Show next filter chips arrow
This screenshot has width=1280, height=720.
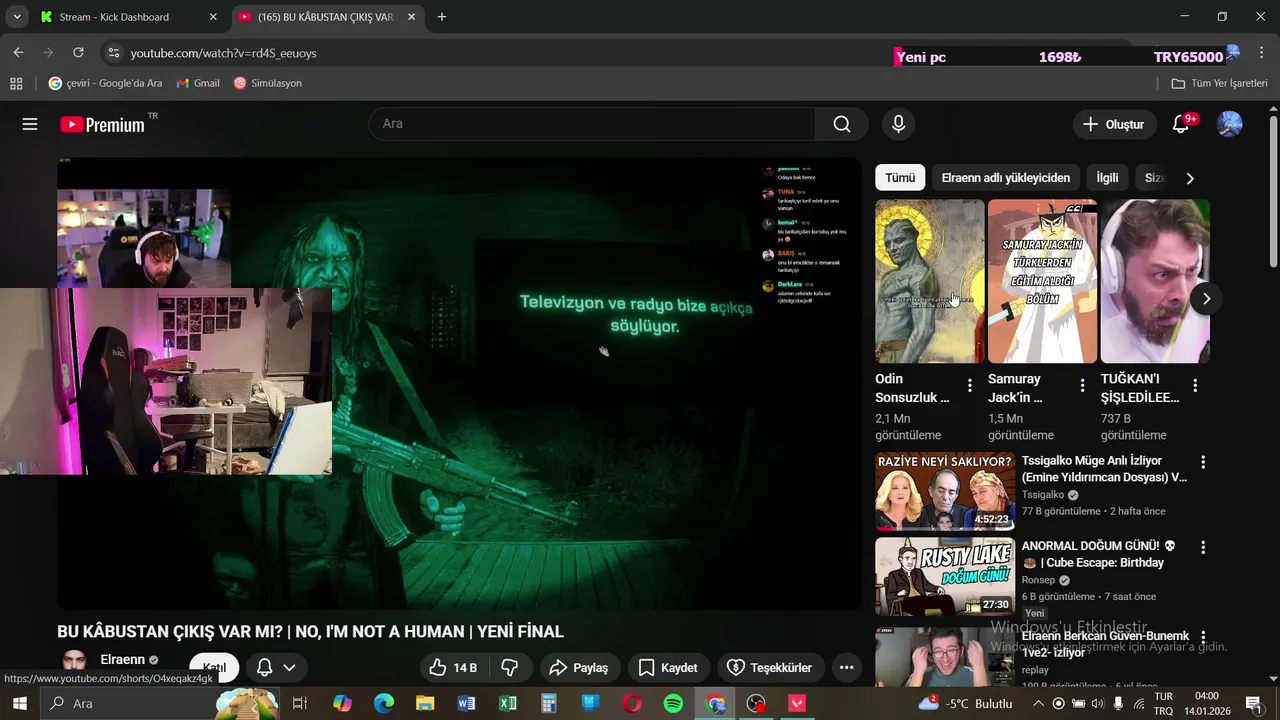tap(1189, 178)
